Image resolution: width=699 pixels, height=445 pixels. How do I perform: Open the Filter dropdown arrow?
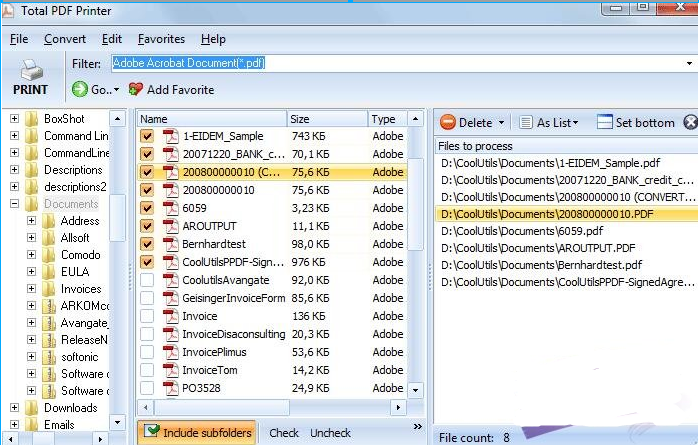click(x=689, y=63)
